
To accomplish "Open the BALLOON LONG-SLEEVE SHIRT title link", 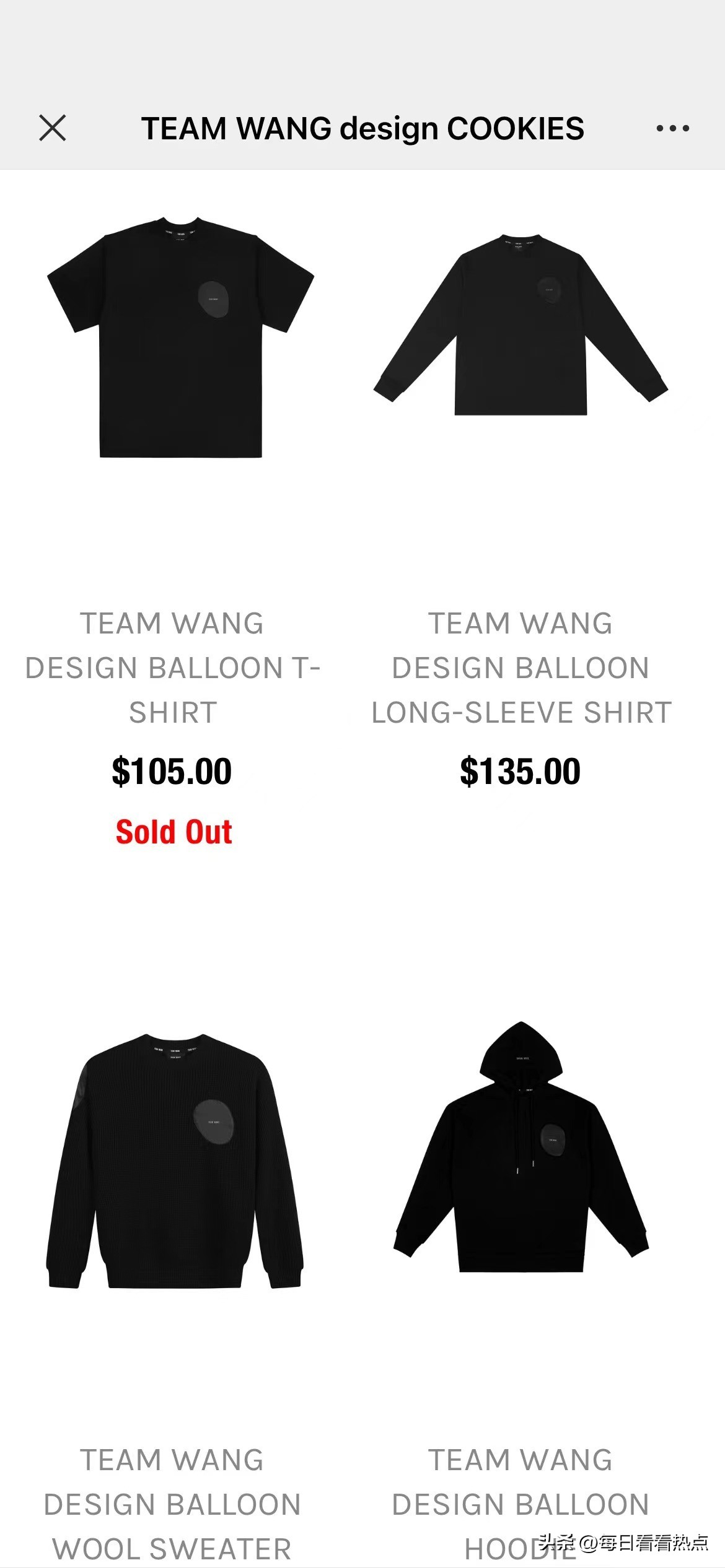I will (x=521, y=668).
